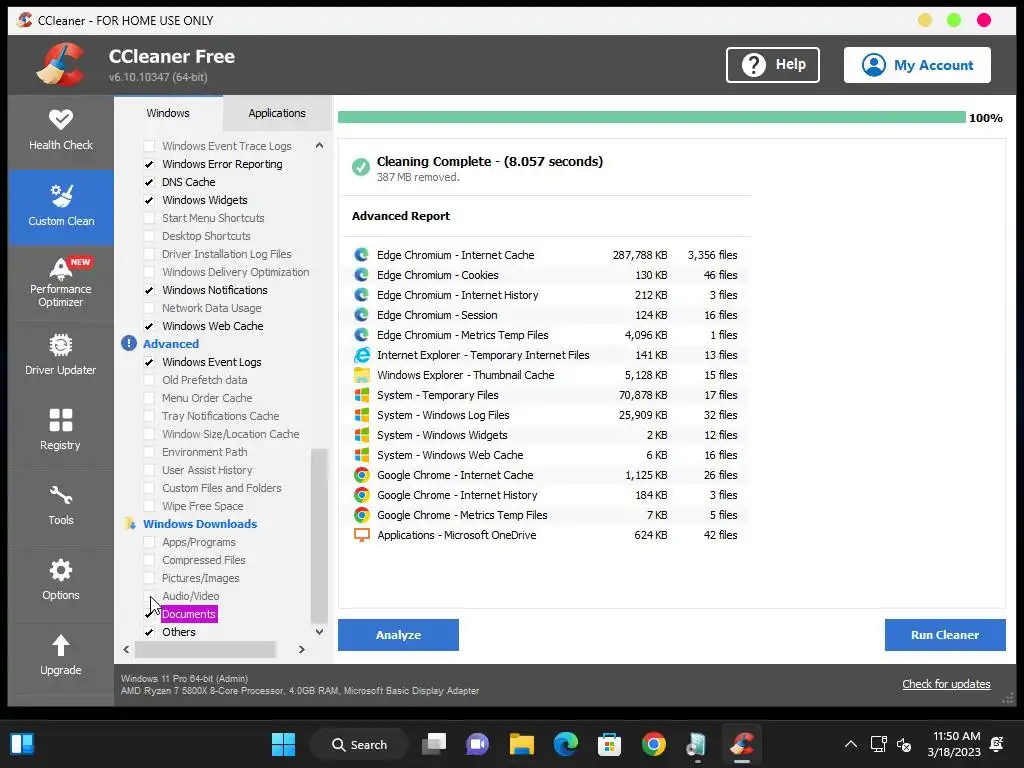
Task: Uncheck the DNS Cache option
Action: [149, 182]
